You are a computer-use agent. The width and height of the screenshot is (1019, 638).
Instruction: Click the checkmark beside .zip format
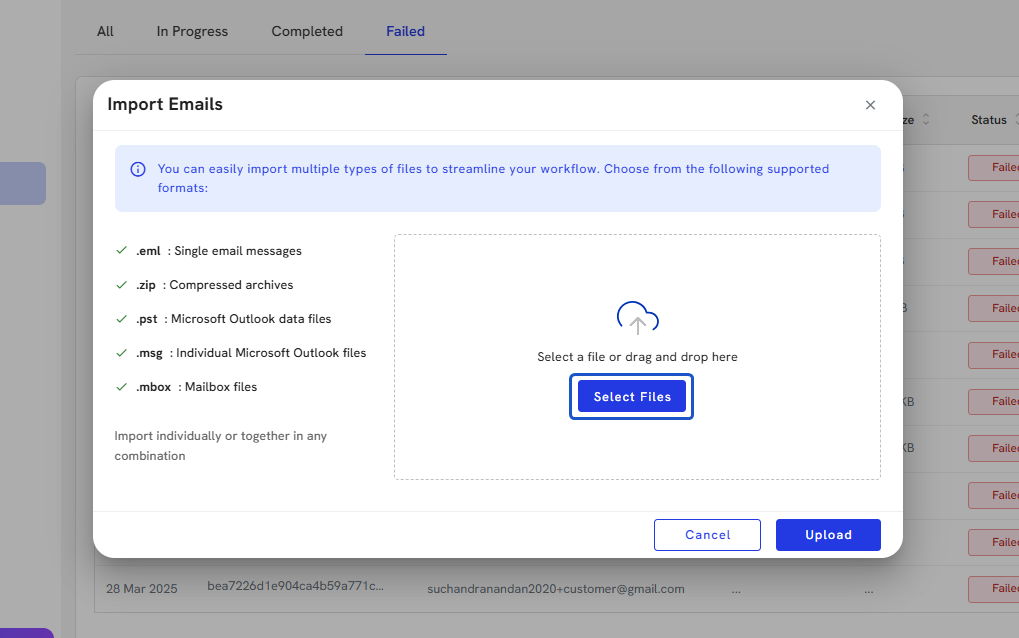(x=121, y=285)
